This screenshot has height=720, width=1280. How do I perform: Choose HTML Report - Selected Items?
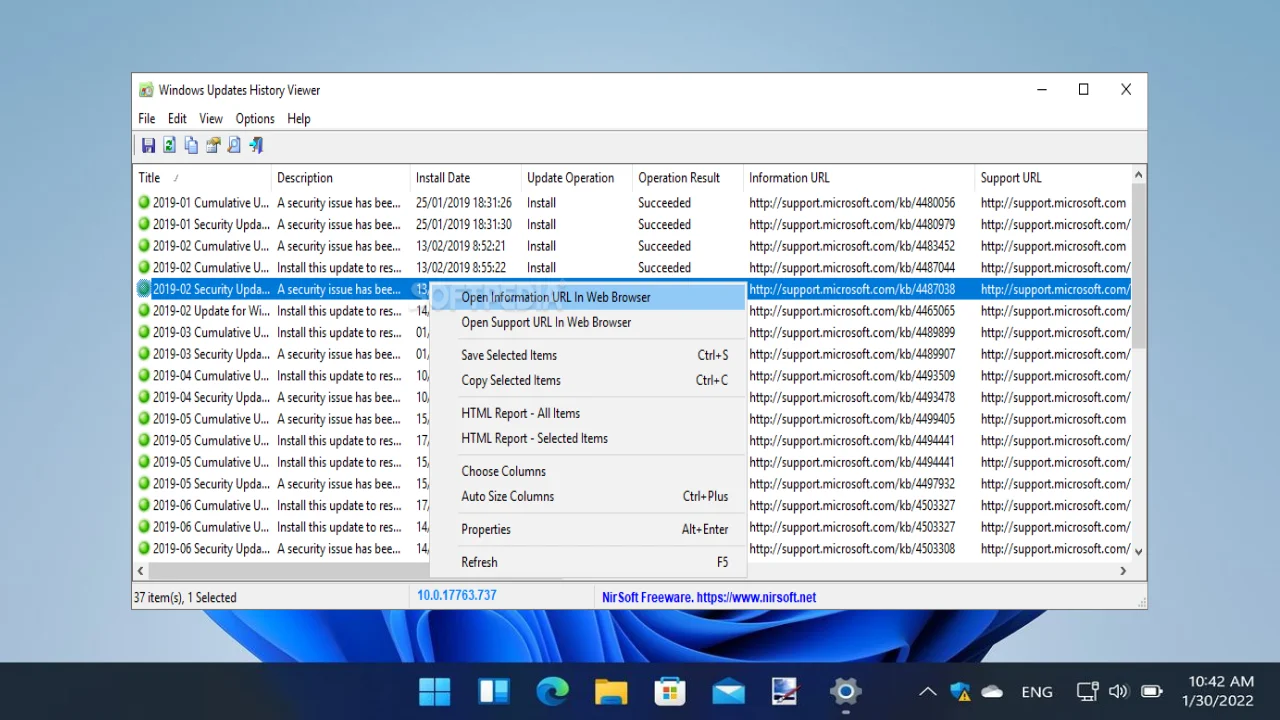(588, 438)
